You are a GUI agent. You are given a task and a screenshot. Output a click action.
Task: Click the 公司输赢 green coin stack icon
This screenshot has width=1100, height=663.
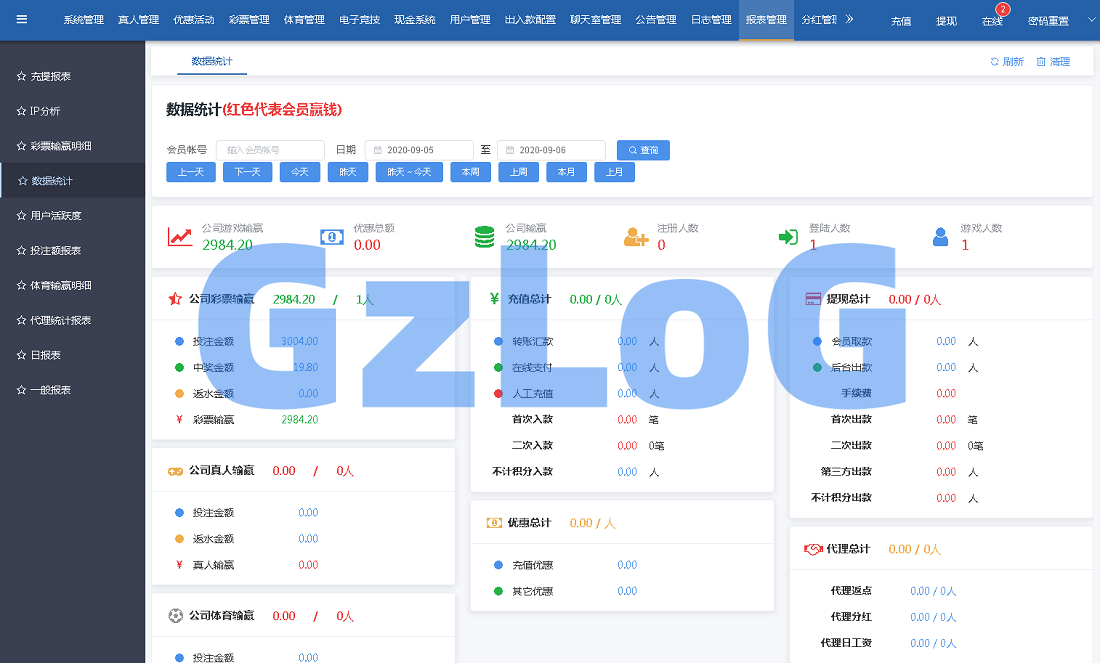(x=484, y=237)
